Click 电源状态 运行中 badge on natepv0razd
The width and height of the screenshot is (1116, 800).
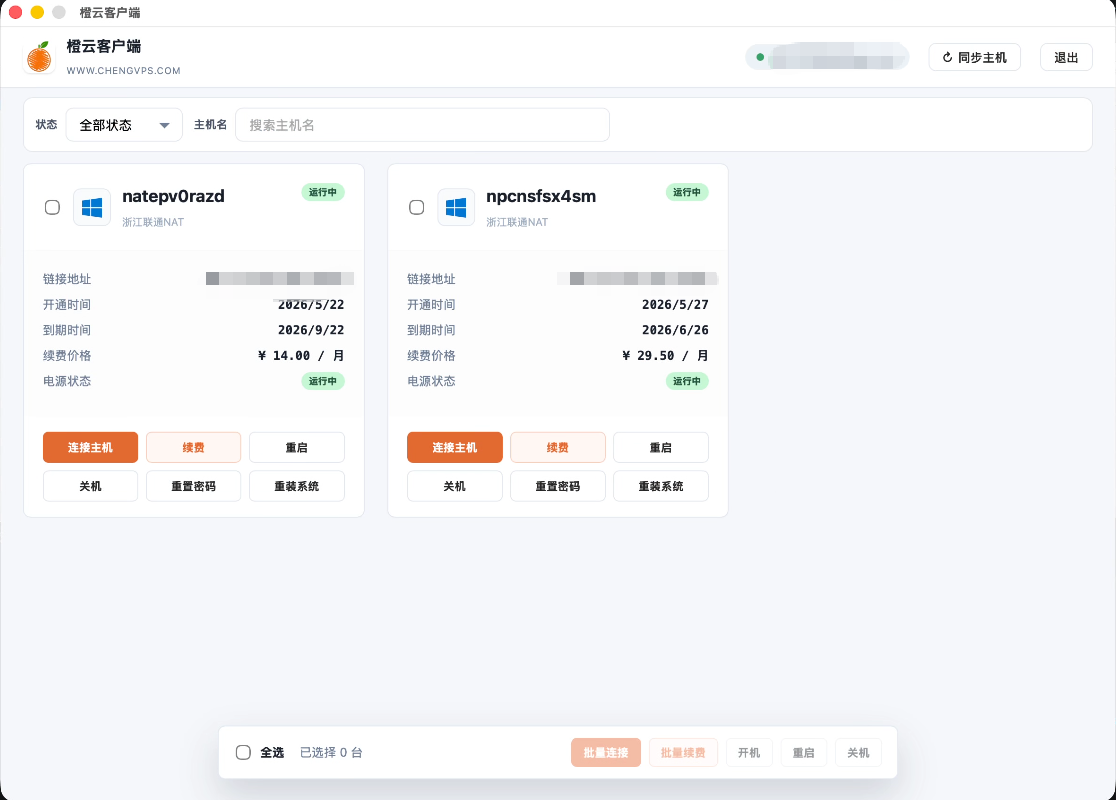click(323, 381)
